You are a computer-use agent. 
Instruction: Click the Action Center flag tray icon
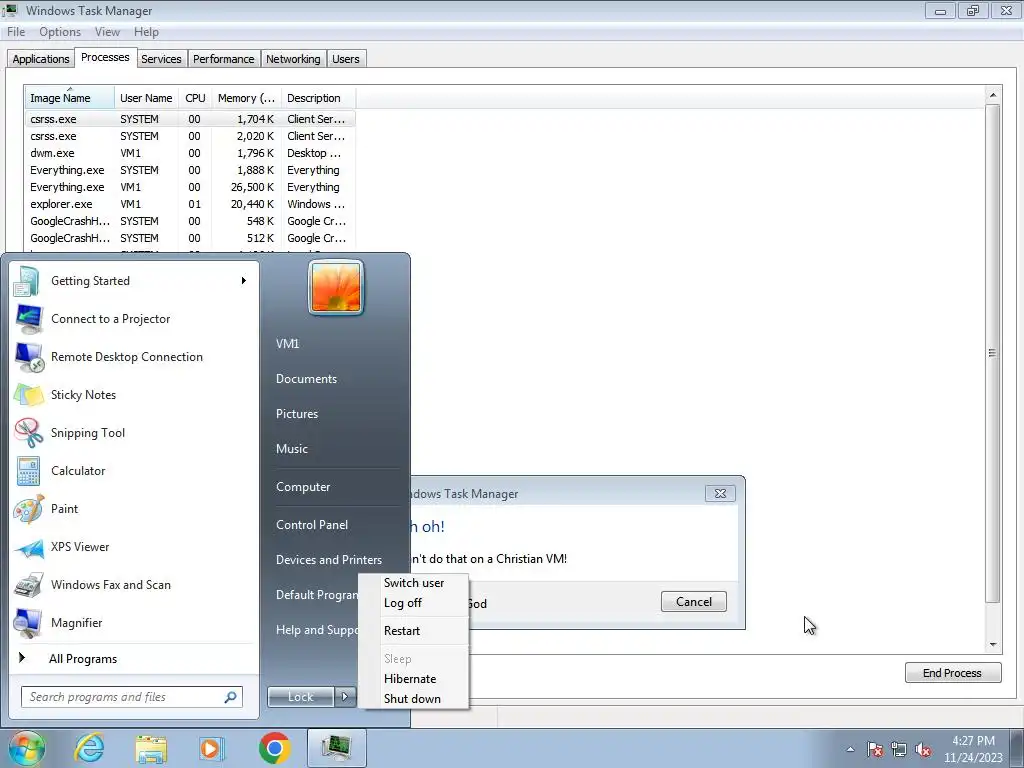click(875, 750)
